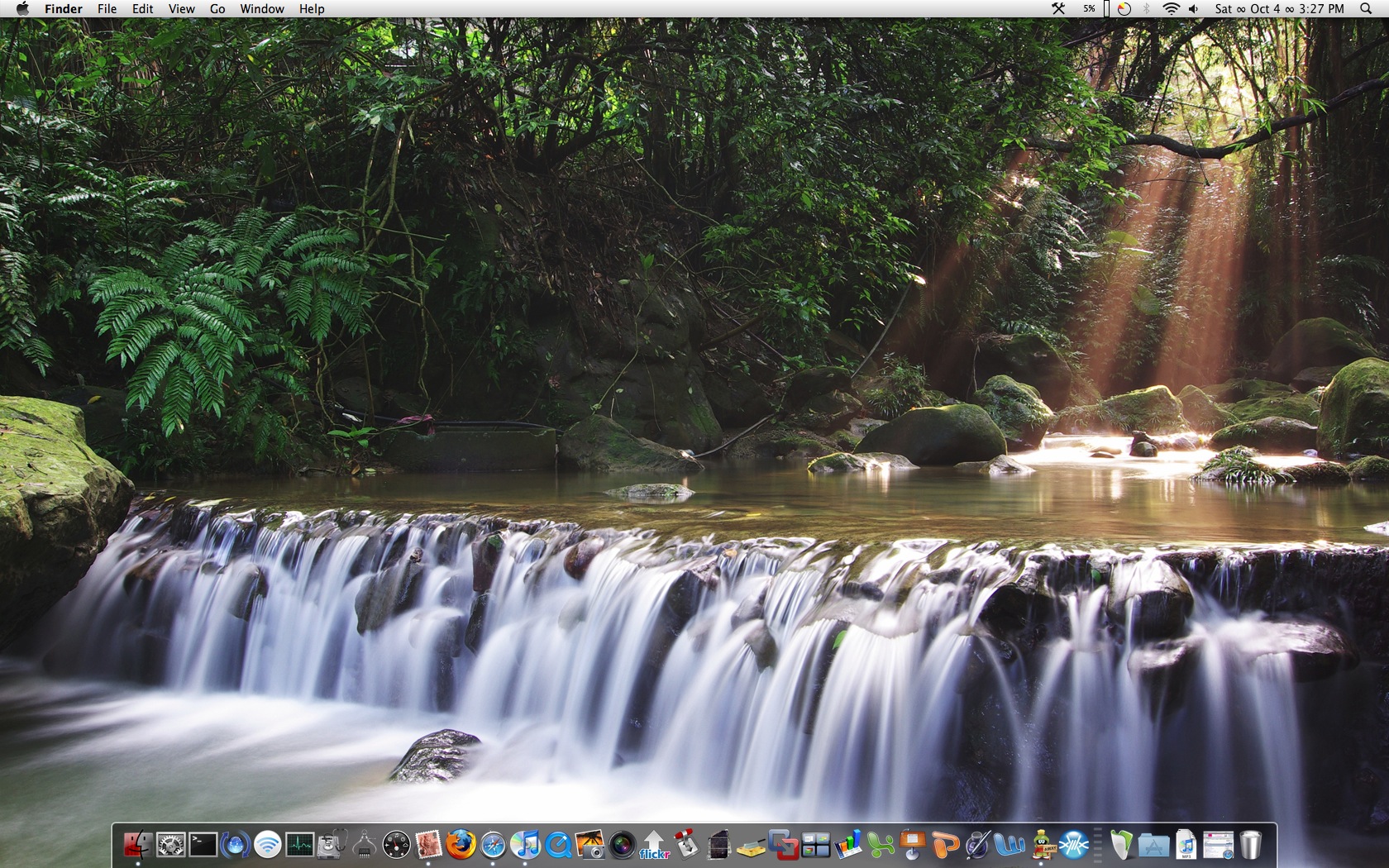Open the dark stone tablet app icon

click(x=719, y=844)
